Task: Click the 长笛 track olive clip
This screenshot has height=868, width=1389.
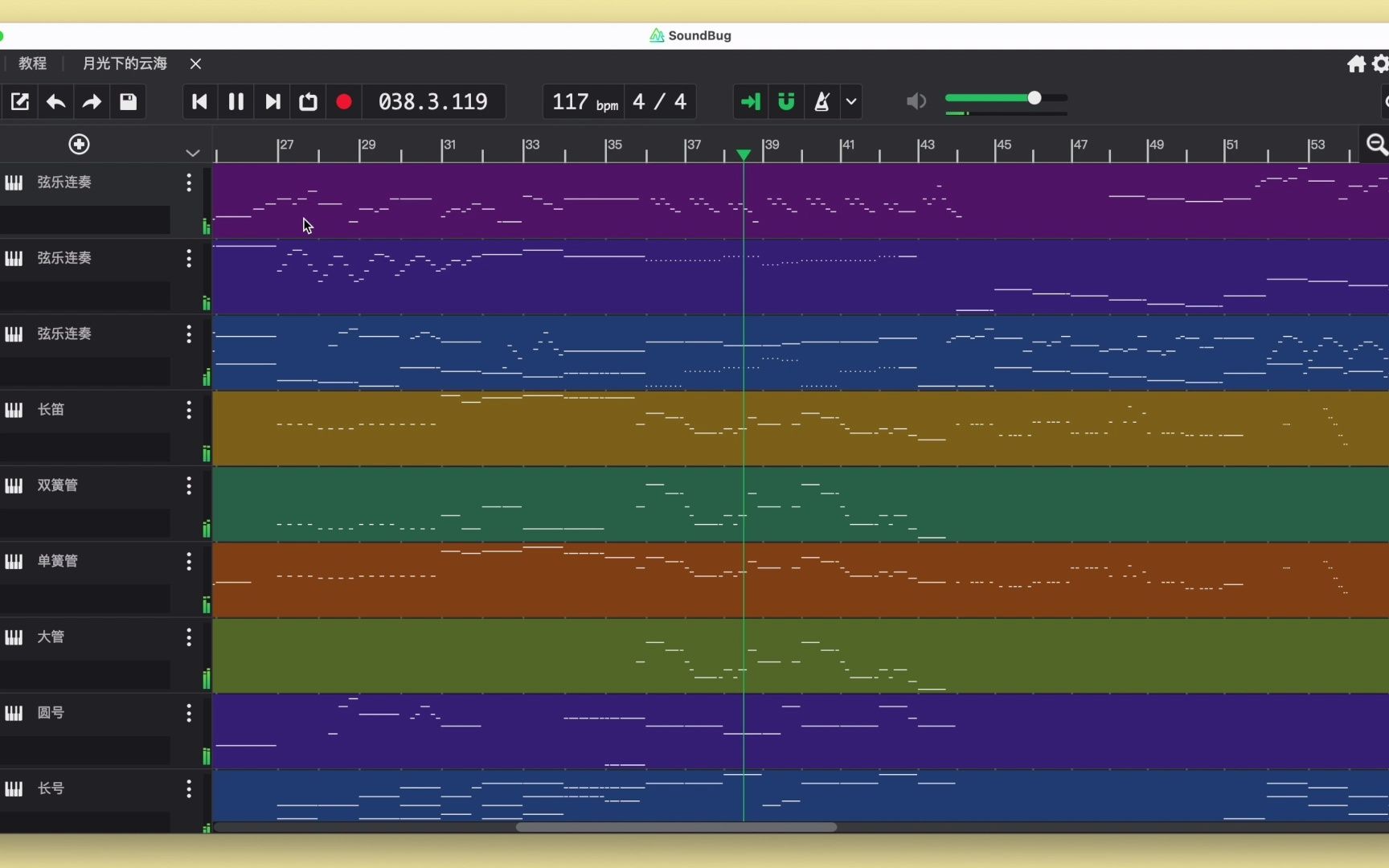Action: (801, 428)
